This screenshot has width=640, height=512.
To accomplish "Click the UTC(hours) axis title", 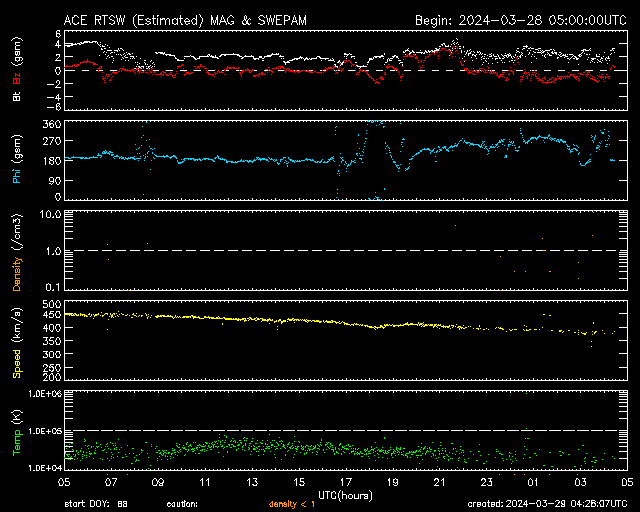I will click(345, 495).
